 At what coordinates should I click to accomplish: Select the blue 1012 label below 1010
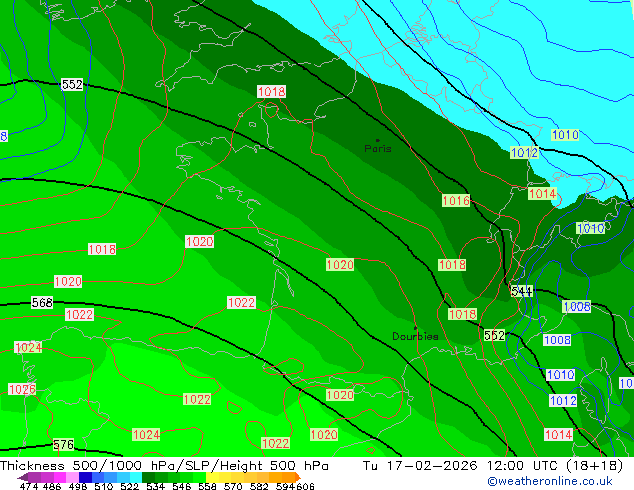pyautogui.click(x=524, y=152)
